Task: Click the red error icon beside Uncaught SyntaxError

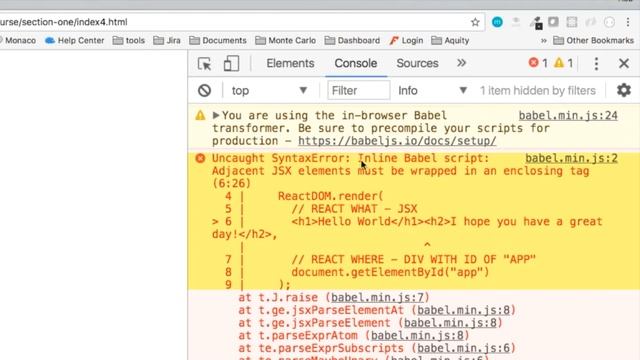Action: [200, 158]
